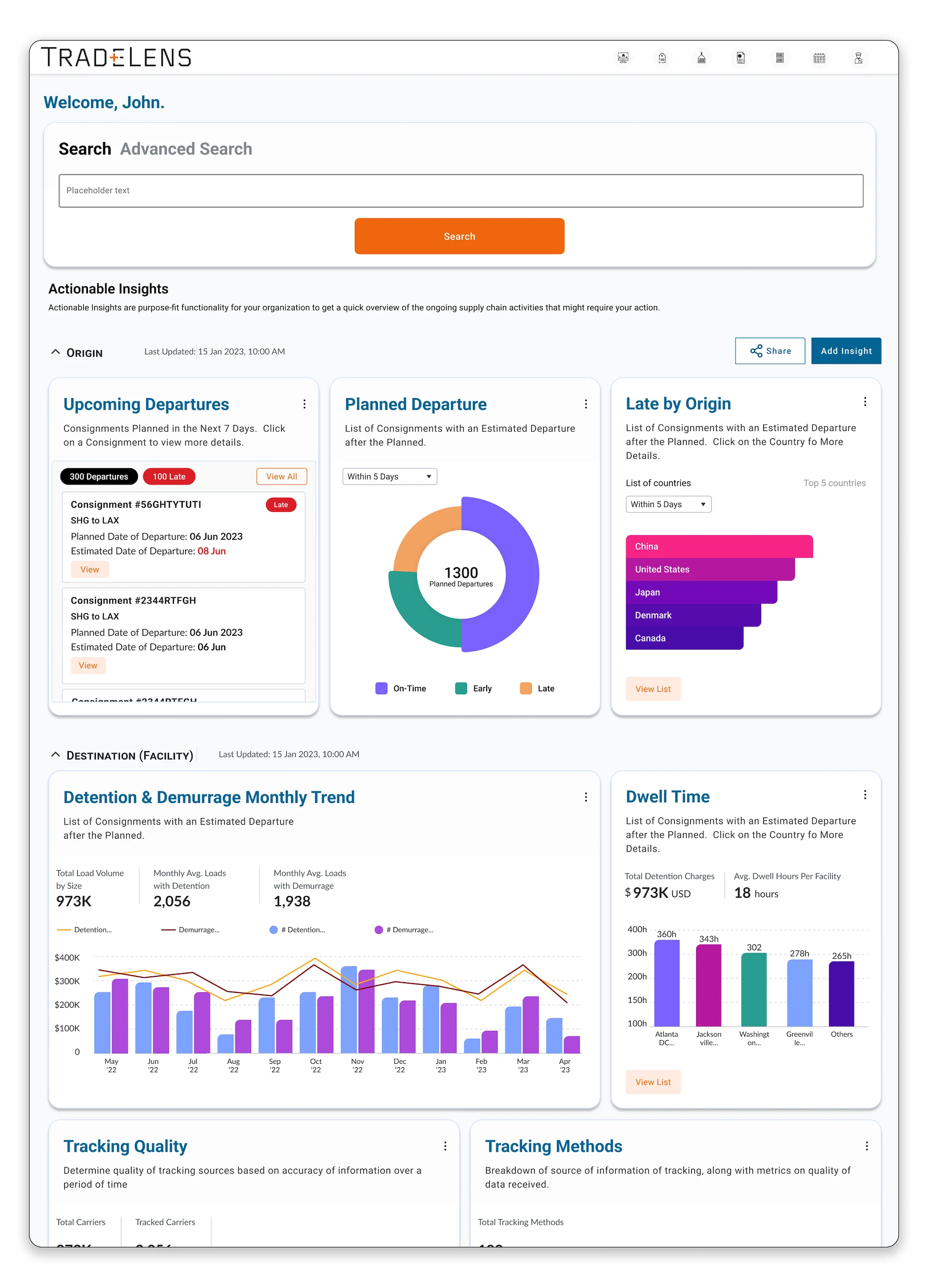This screenshot has width=928, height=1288.
Task: Click the Upcoming Departures card title
Action: click(x=146, y=404)
